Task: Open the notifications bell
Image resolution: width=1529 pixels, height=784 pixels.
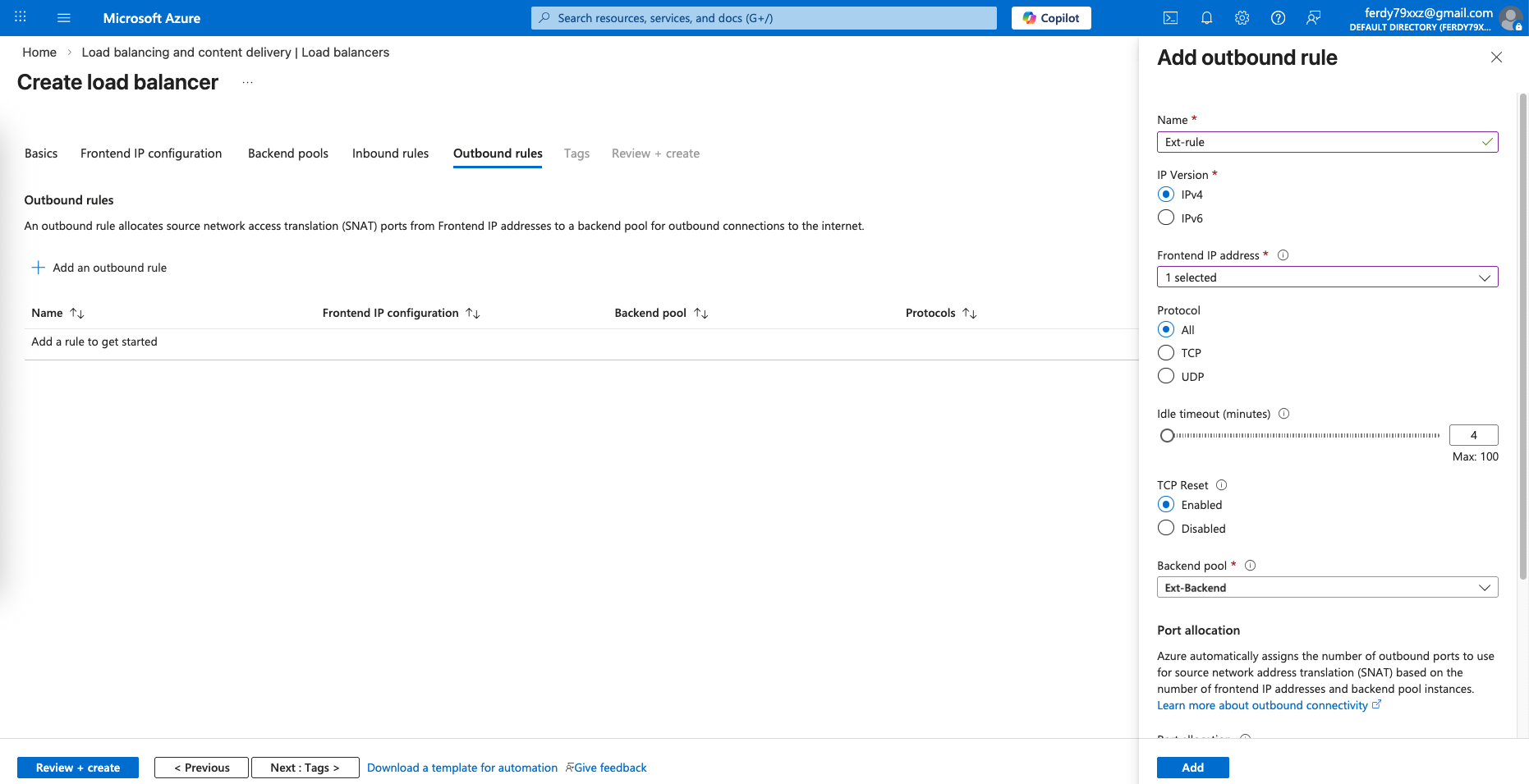Action: (1206, 18)
